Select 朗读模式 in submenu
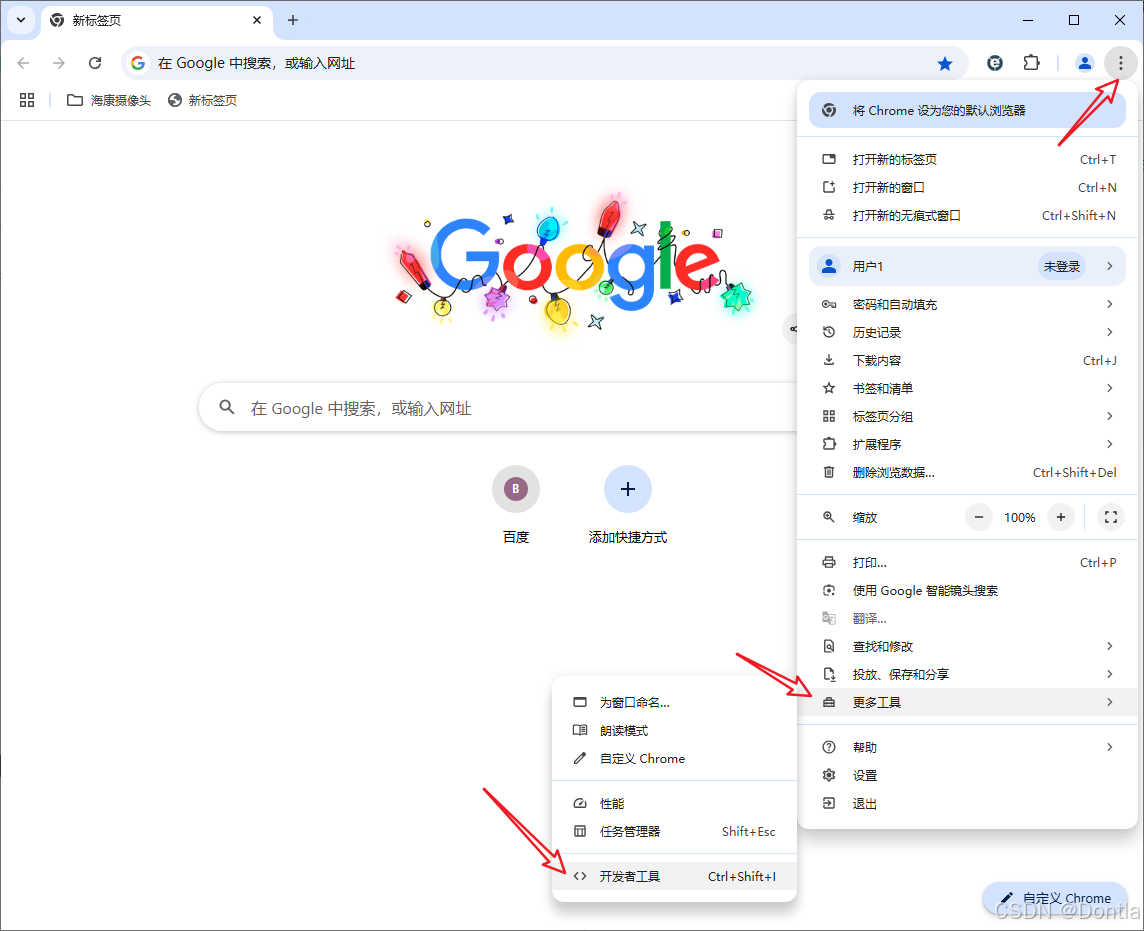The height and width of the screenshot is (931, 1144). point(674,730)
